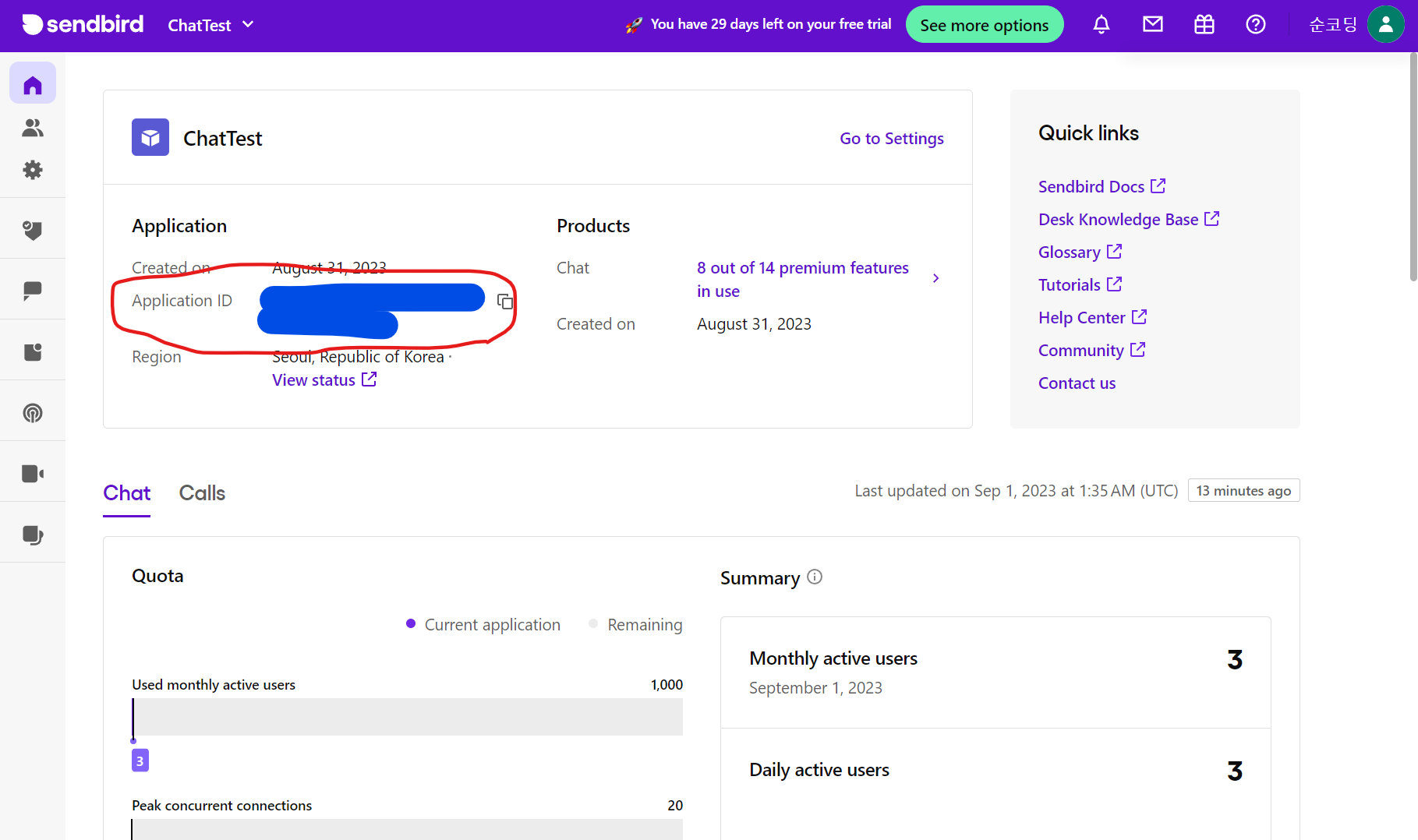Viewport: 1418px width, 840px height.
Task: Open View status link
Action: coord(324,380)
